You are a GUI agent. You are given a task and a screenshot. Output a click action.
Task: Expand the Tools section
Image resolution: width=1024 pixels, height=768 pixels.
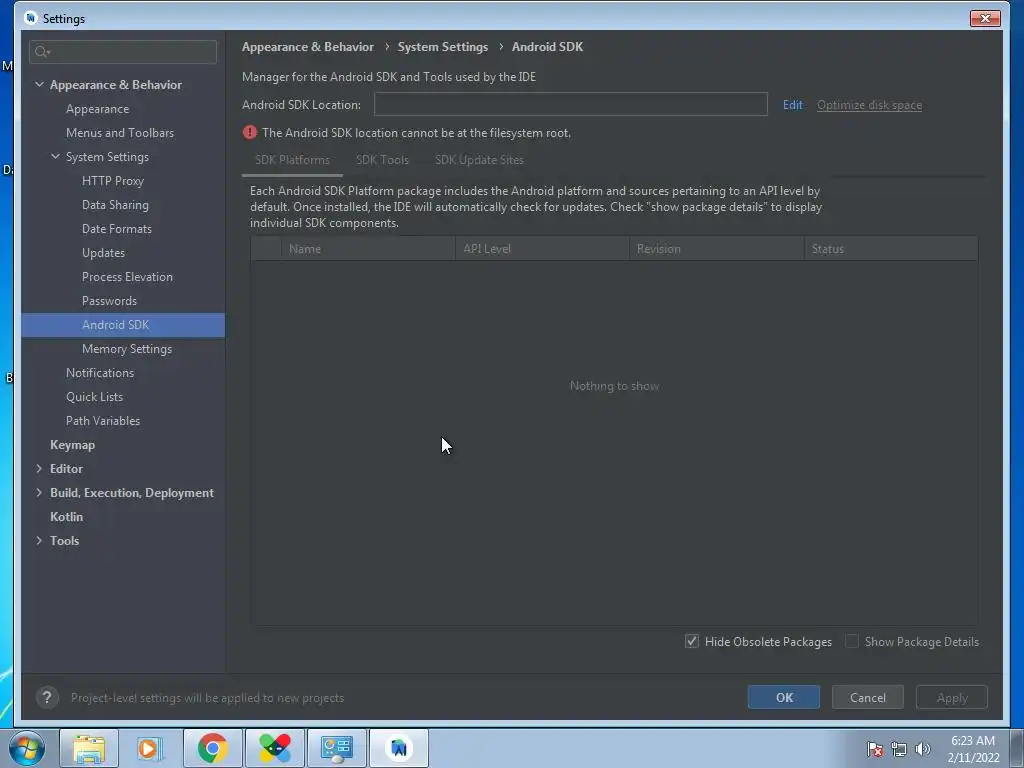[39, 541]
